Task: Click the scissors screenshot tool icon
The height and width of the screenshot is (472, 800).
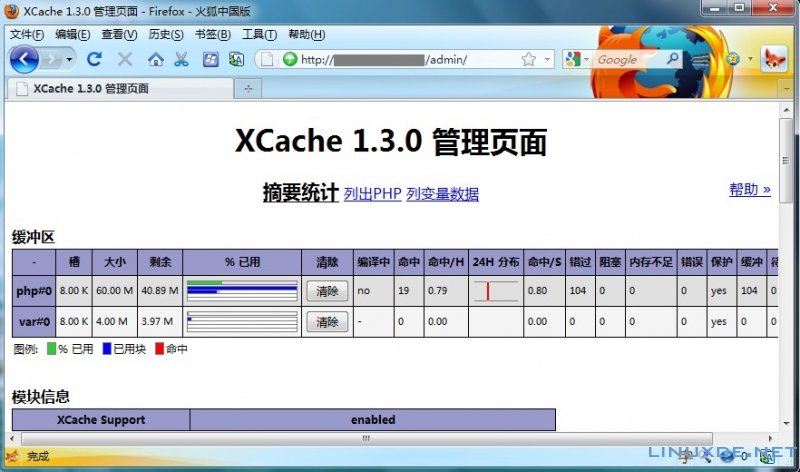Action: click(181, 60)
